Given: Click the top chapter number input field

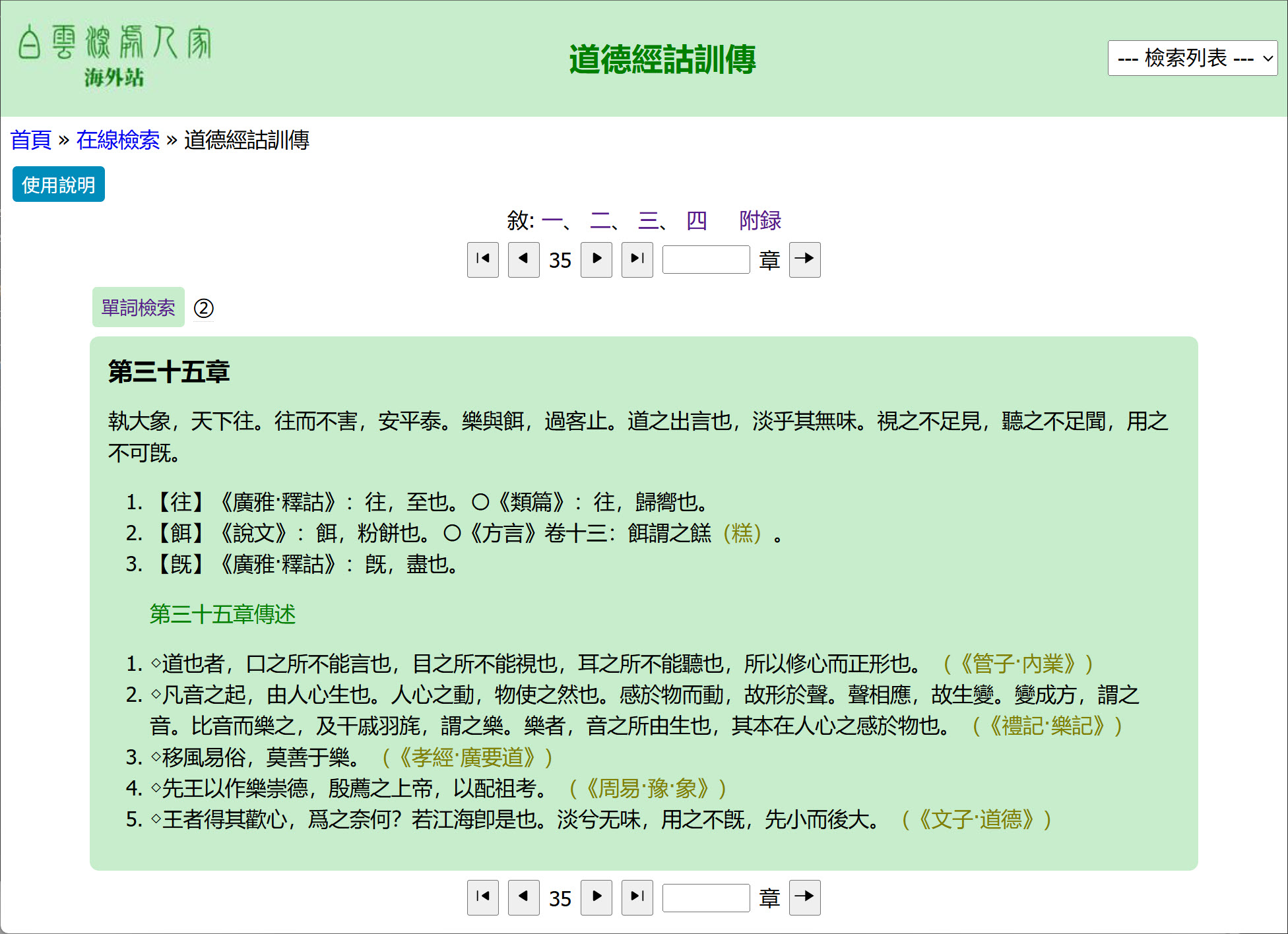Looking at the screenshot, I should tap(705, 259).
